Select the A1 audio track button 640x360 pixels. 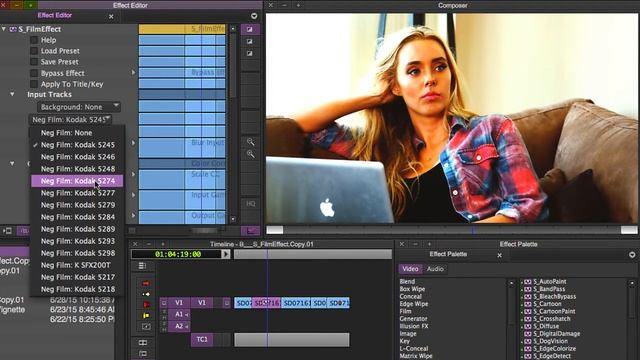[x=179, y=315]
